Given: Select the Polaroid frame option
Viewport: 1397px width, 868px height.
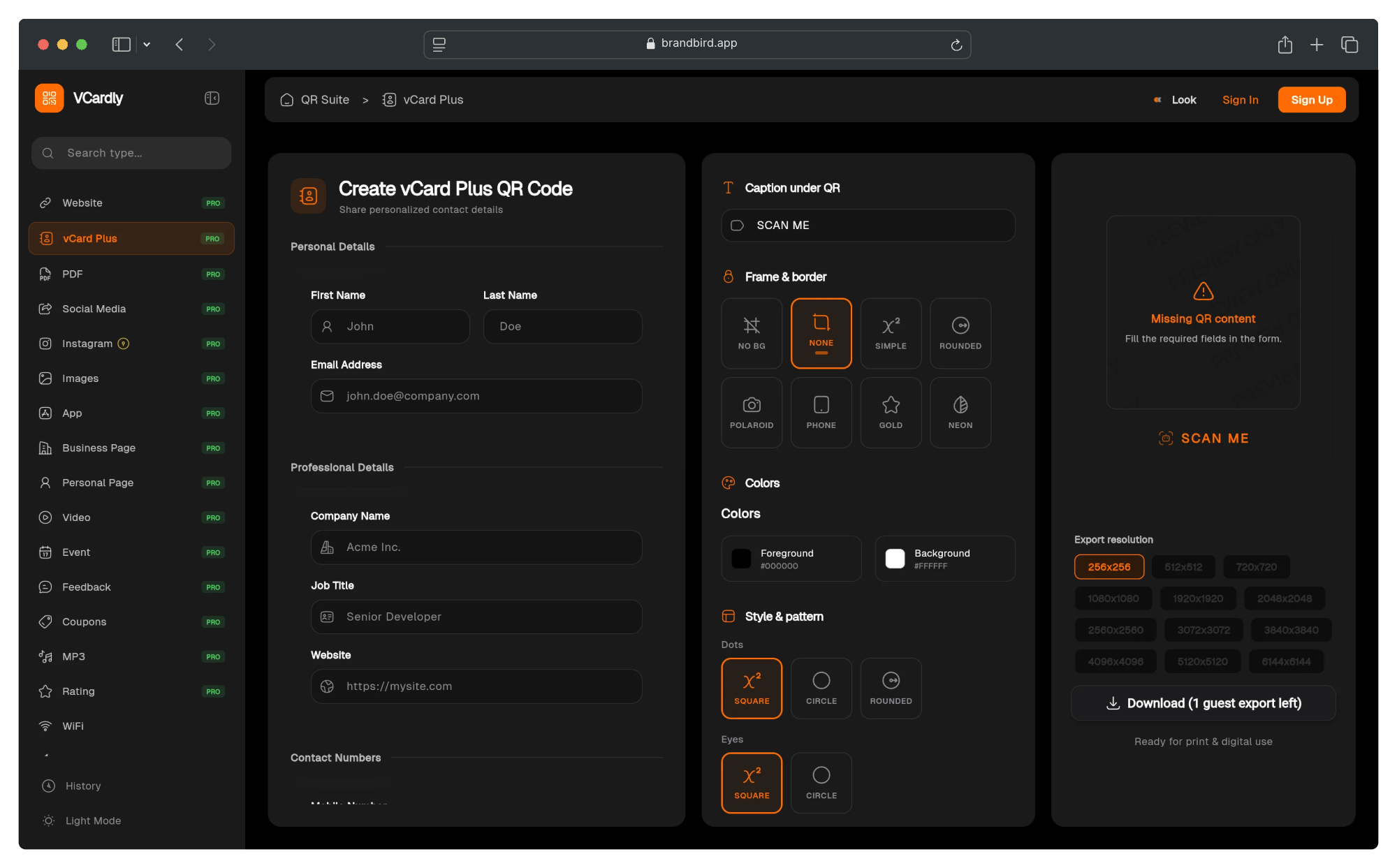Looking at the screenshot, I should tap(751, 412).
